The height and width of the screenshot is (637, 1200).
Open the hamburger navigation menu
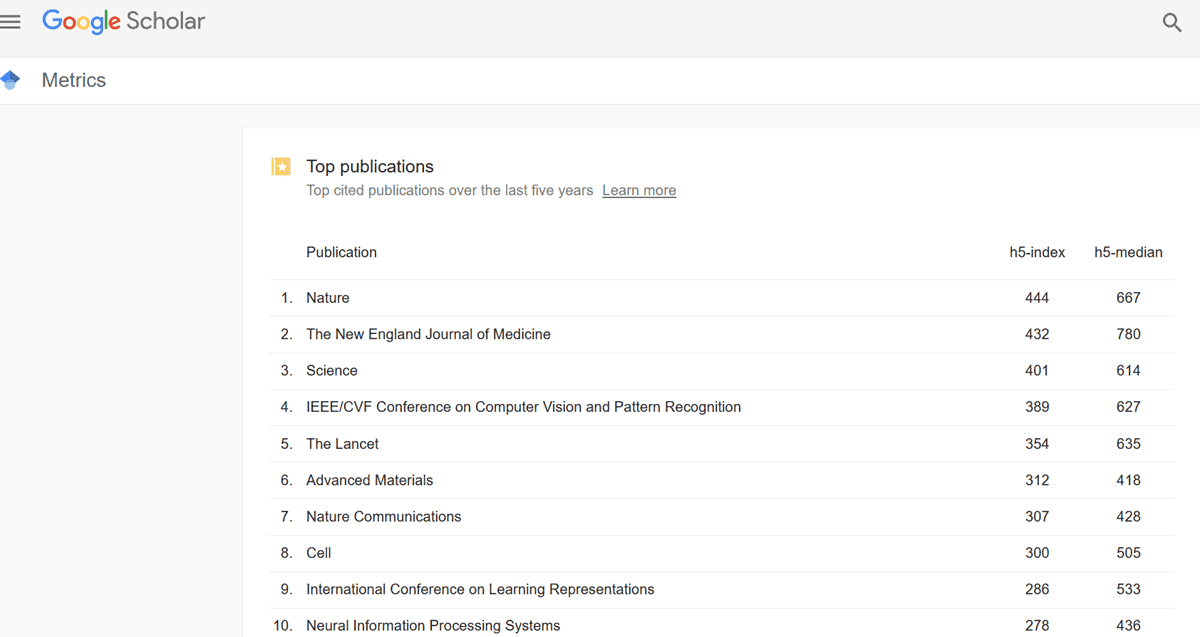[11, 21]
